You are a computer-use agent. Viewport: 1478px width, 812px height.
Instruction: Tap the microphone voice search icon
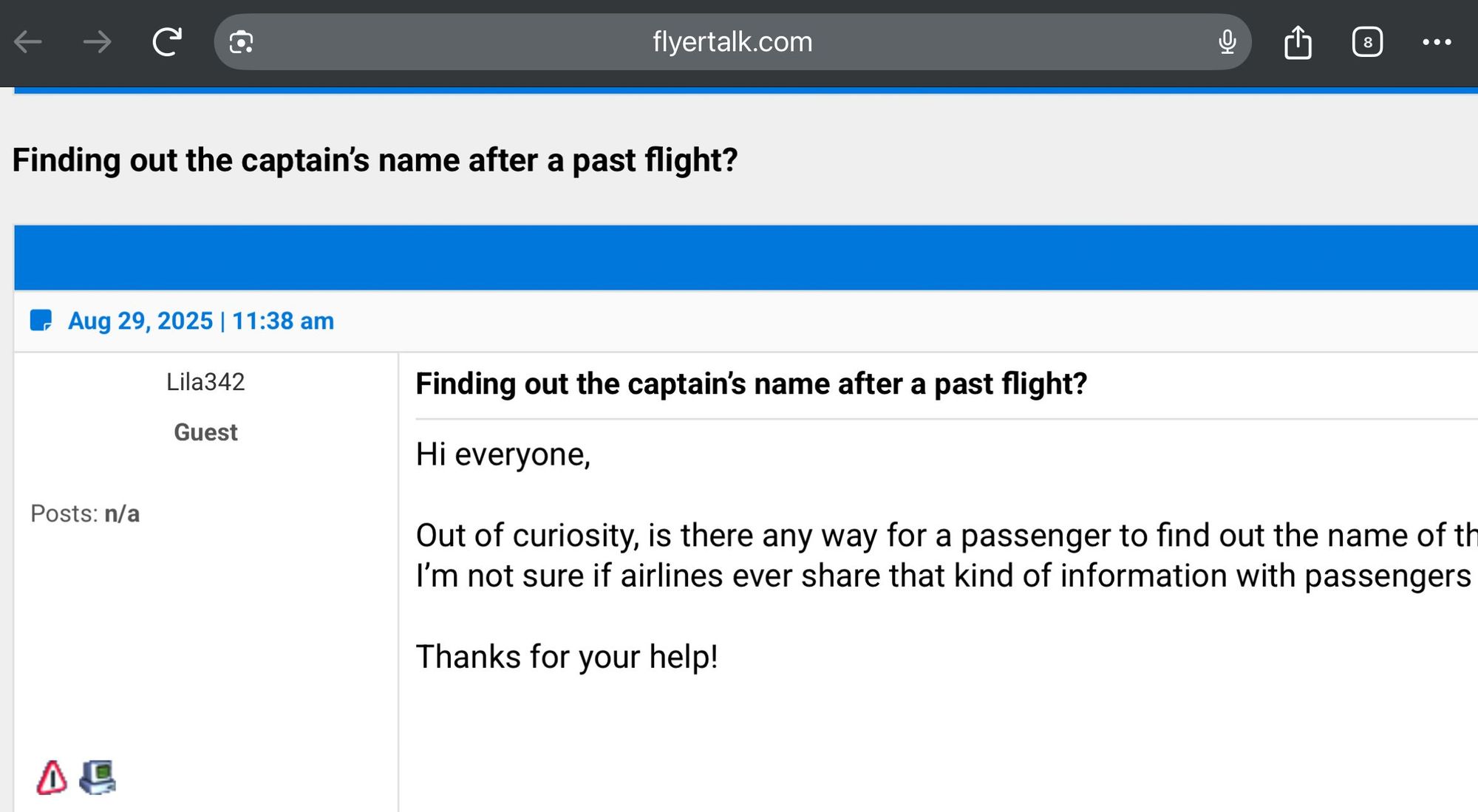tap(1227, 42)
